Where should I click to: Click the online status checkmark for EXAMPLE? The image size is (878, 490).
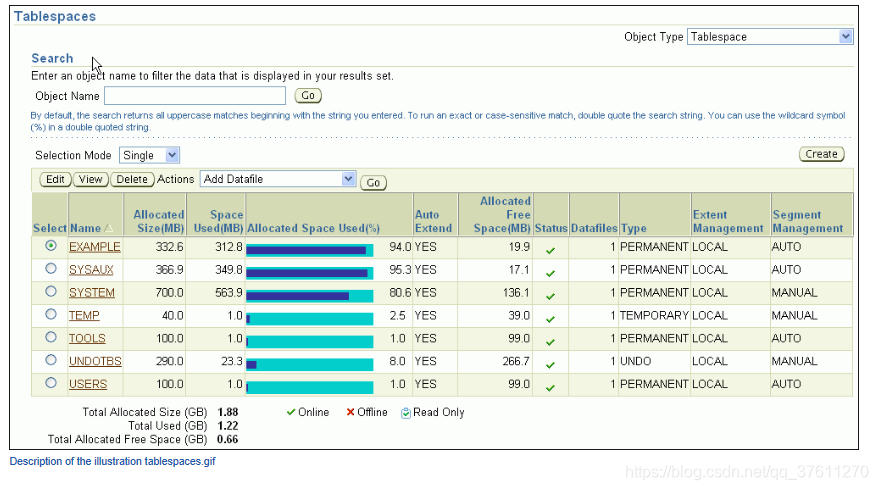tap(550, 250)
